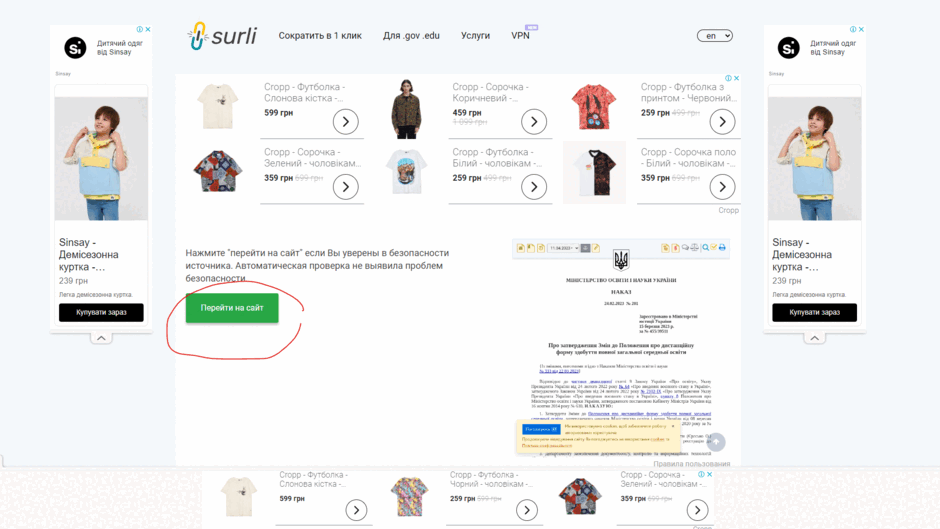Click "Cropp - Сорочка поло - Білий" title

688,158
